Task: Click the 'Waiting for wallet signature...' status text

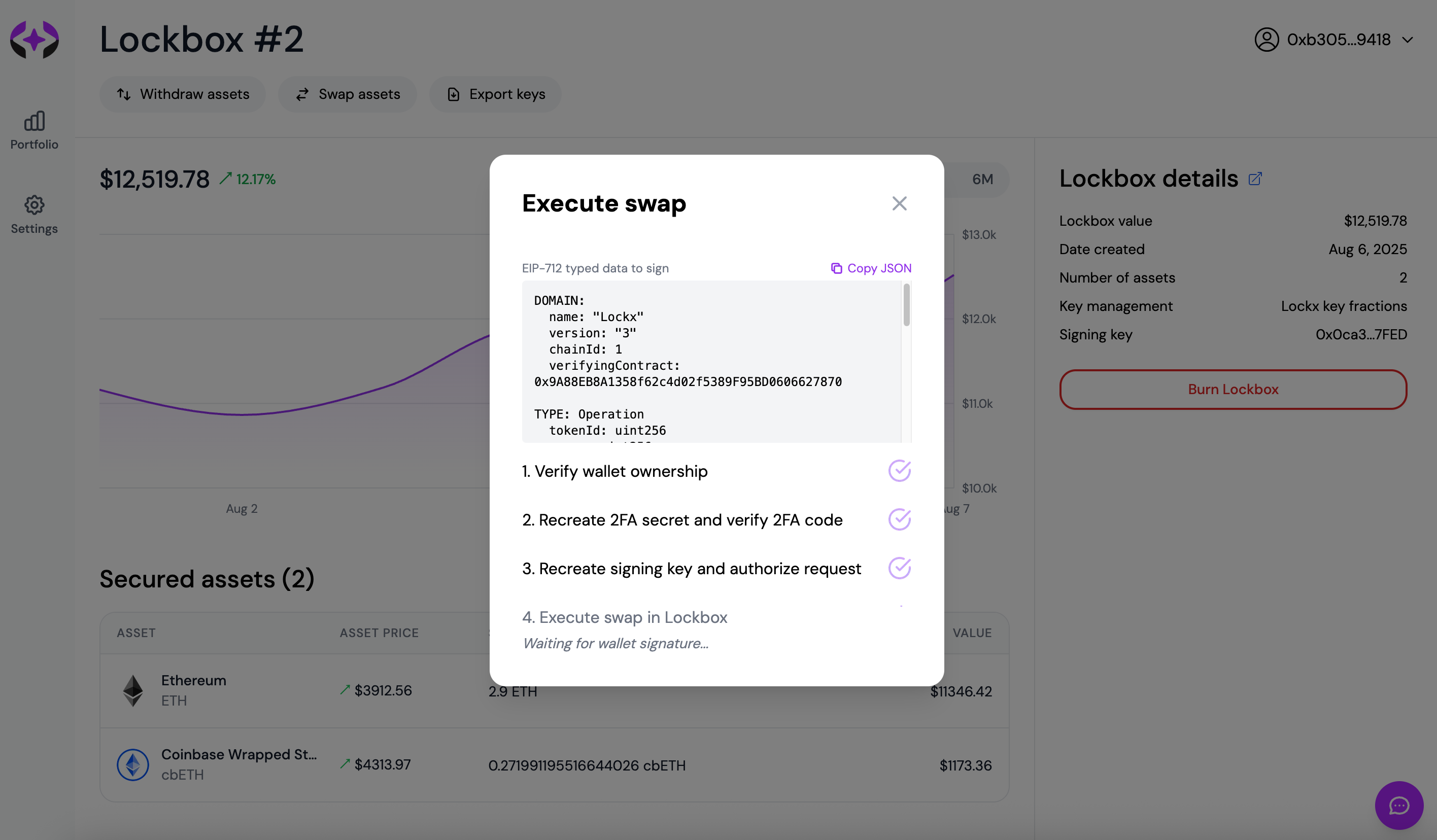Action: (x=616, y=643)
